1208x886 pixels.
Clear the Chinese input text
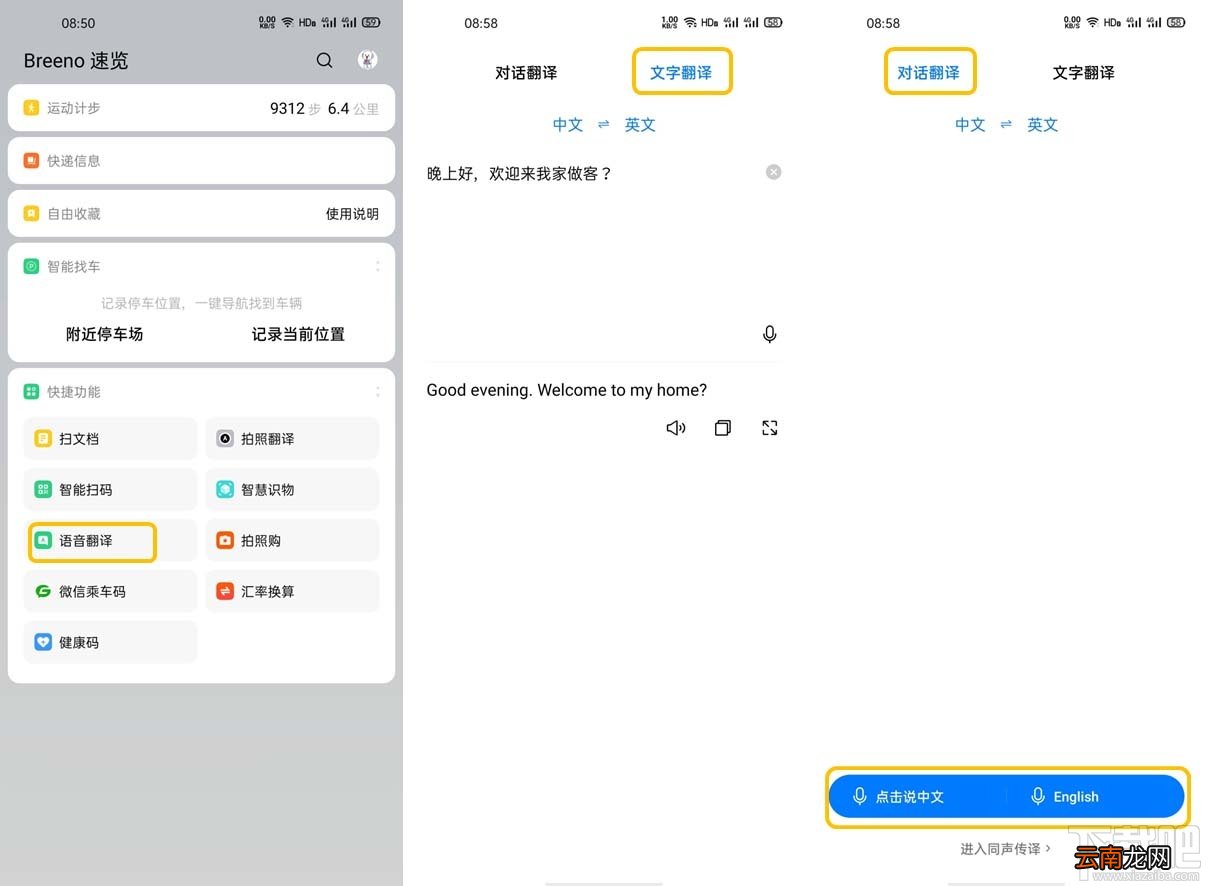(773, 172)
